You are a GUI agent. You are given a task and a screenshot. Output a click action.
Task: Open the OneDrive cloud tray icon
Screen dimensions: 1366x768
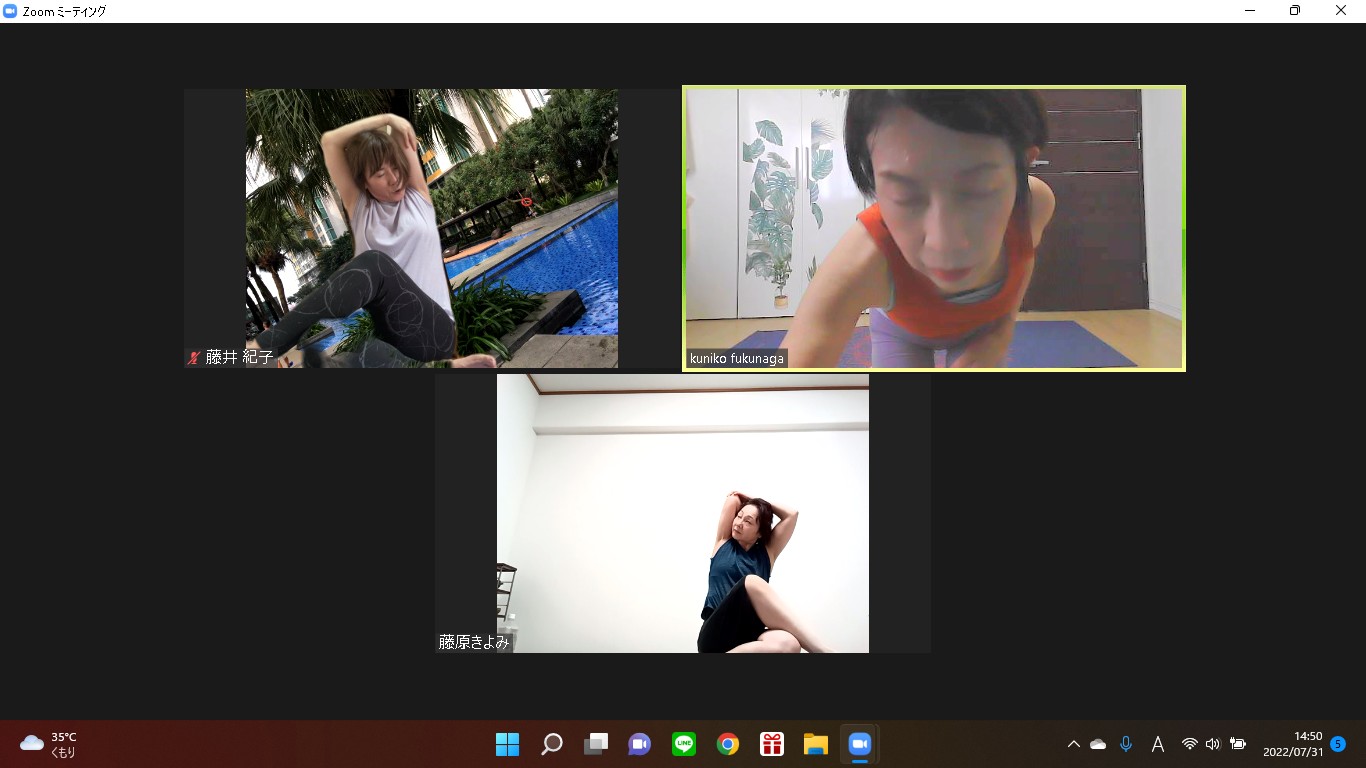pyautogui.click(x=1098, y=744)
